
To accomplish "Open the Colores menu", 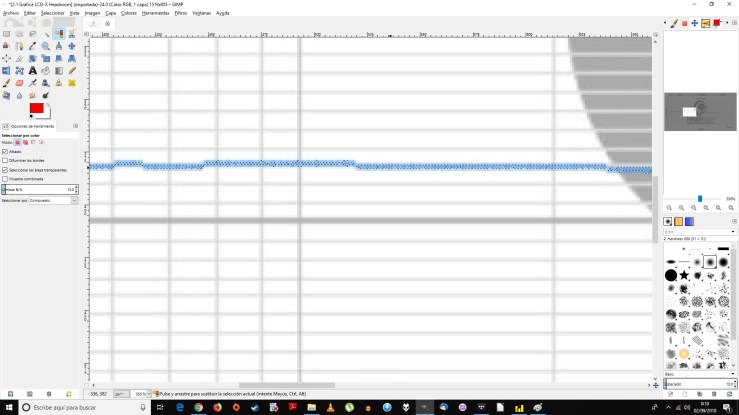I will (x=129, y=13).
